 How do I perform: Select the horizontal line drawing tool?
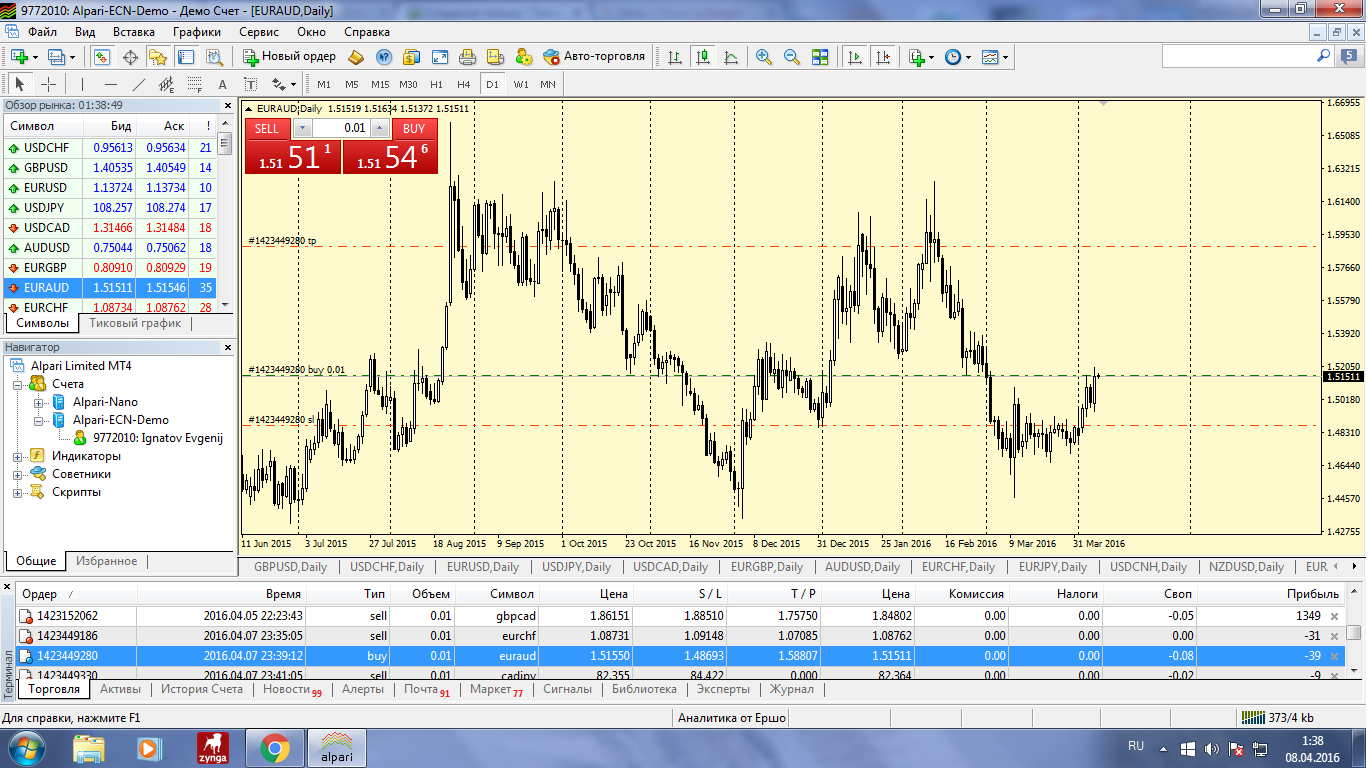[110, 85]
